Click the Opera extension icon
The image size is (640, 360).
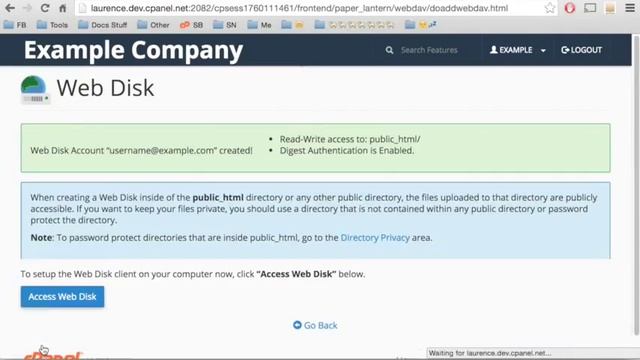tap(570, 8)
